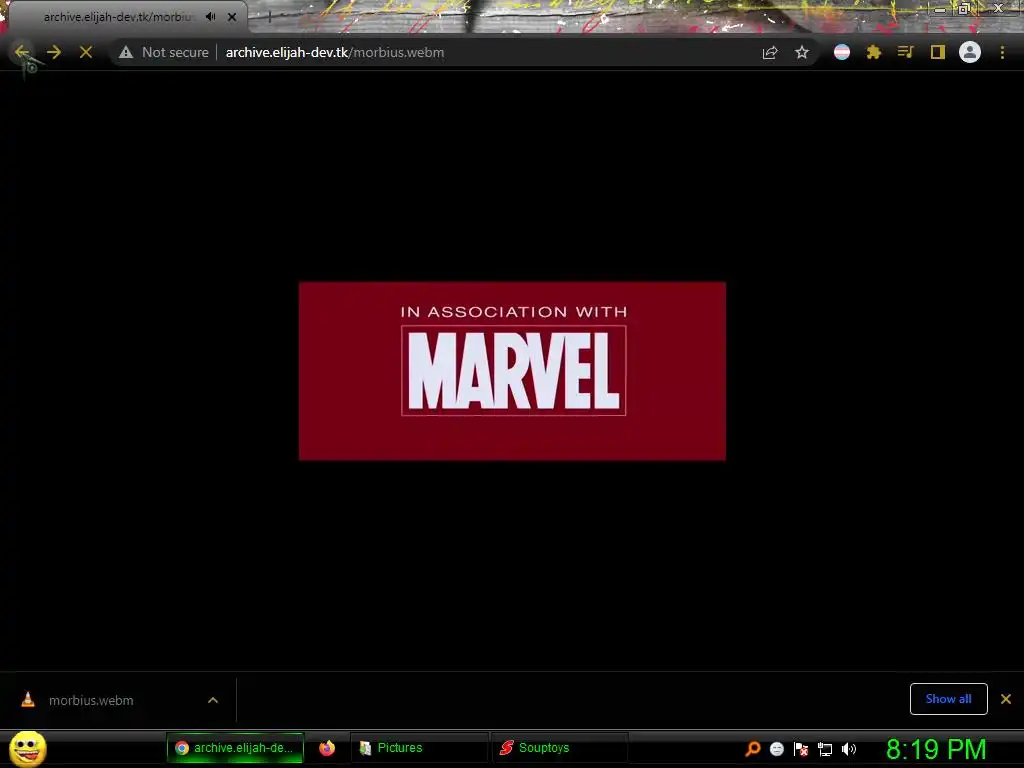This screenshot has height=768, width=1024.
Task: Open the flag action center tray icon
Action: [801, 749]
